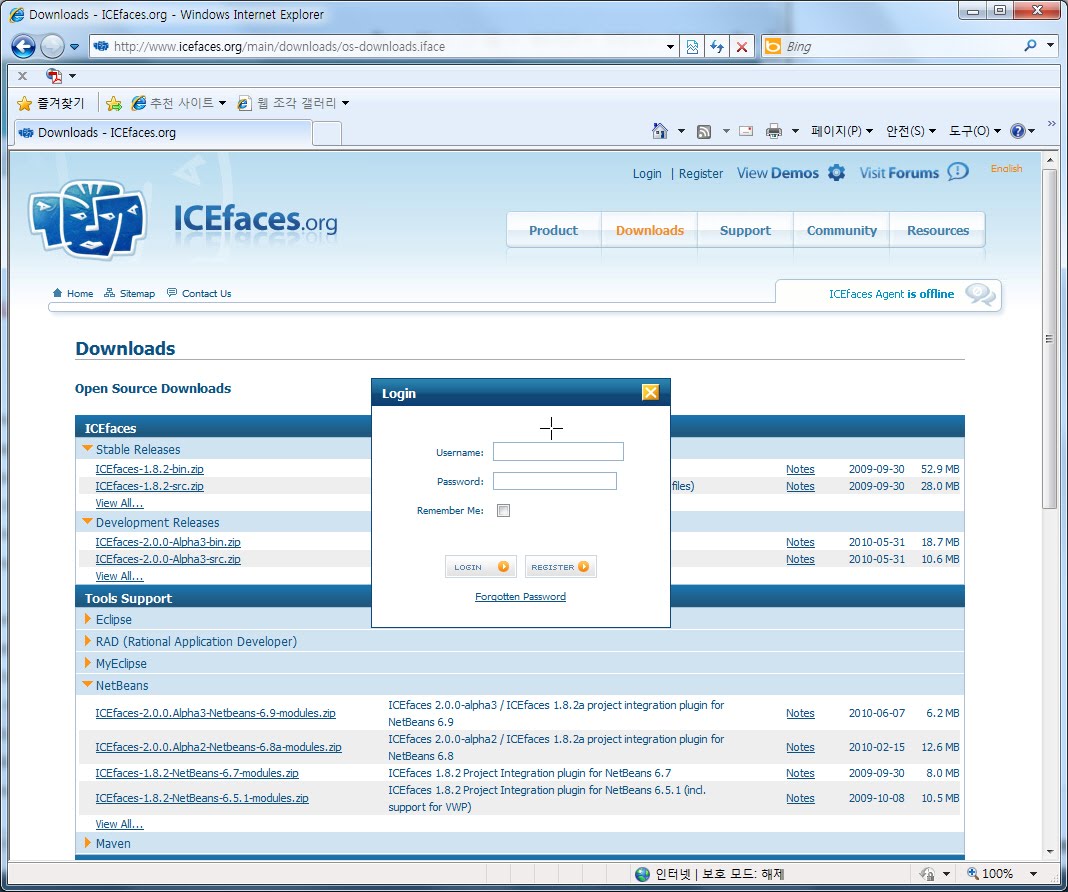
Task: Close the PDF toolbar with X
Action: point(22,76)
